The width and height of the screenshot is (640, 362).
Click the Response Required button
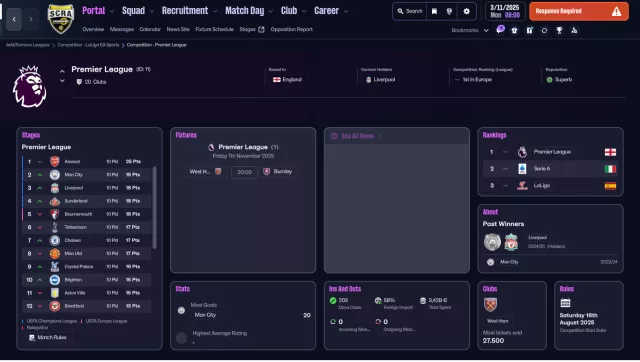[579, 11]
